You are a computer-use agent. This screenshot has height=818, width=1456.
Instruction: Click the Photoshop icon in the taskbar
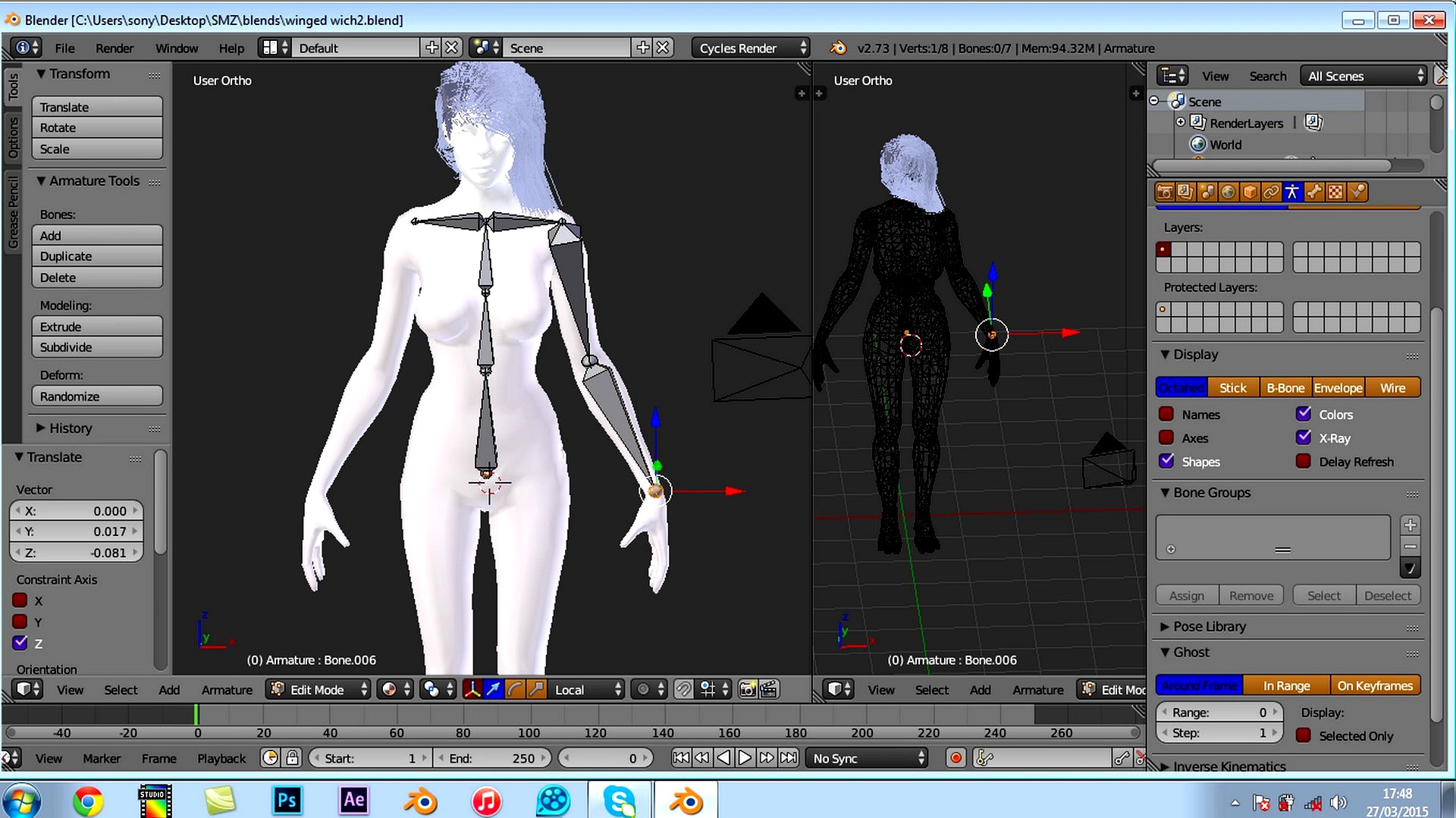point(287,801)
